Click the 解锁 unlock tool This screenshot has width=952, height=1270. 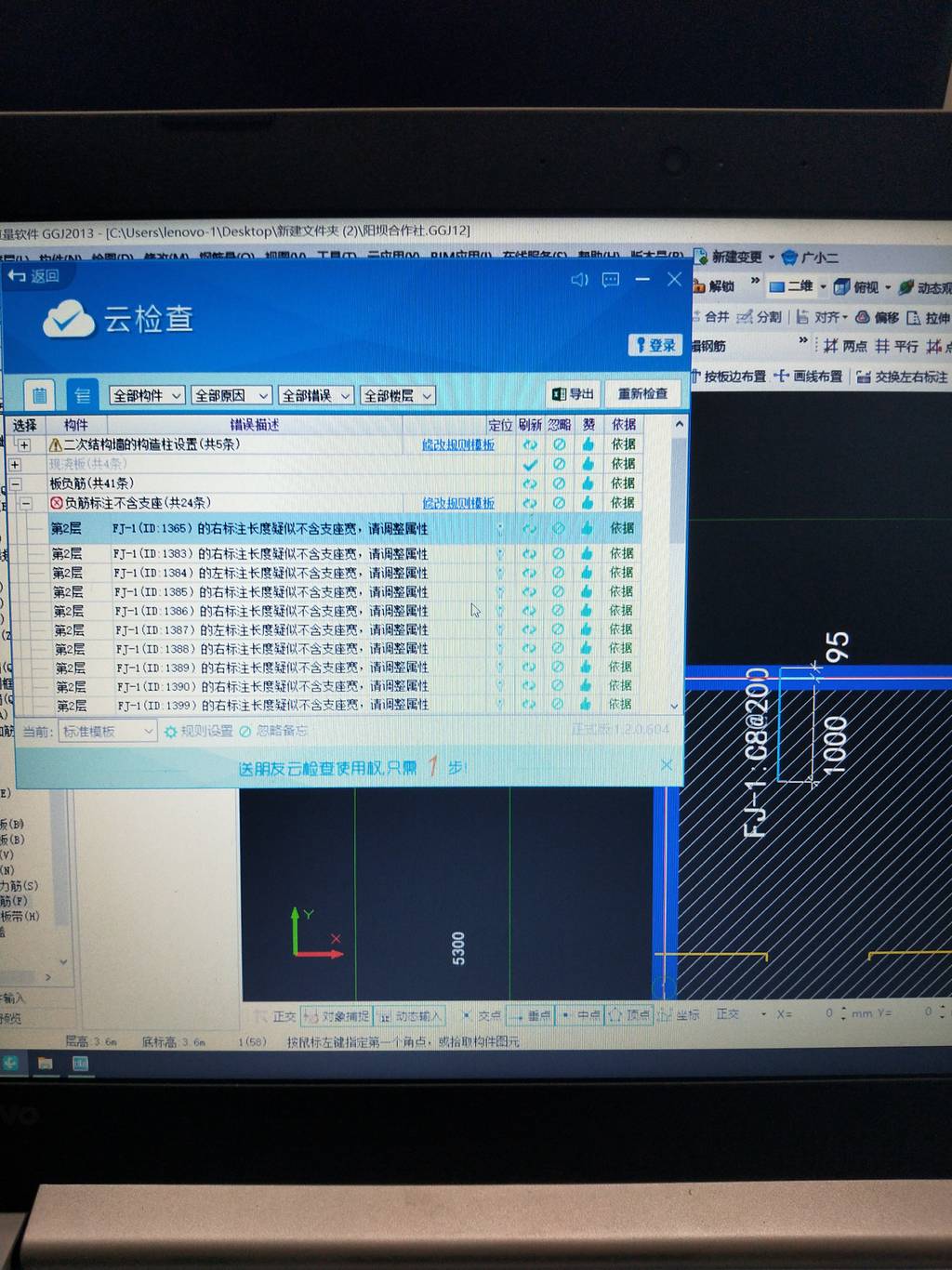tap(714, 286)
